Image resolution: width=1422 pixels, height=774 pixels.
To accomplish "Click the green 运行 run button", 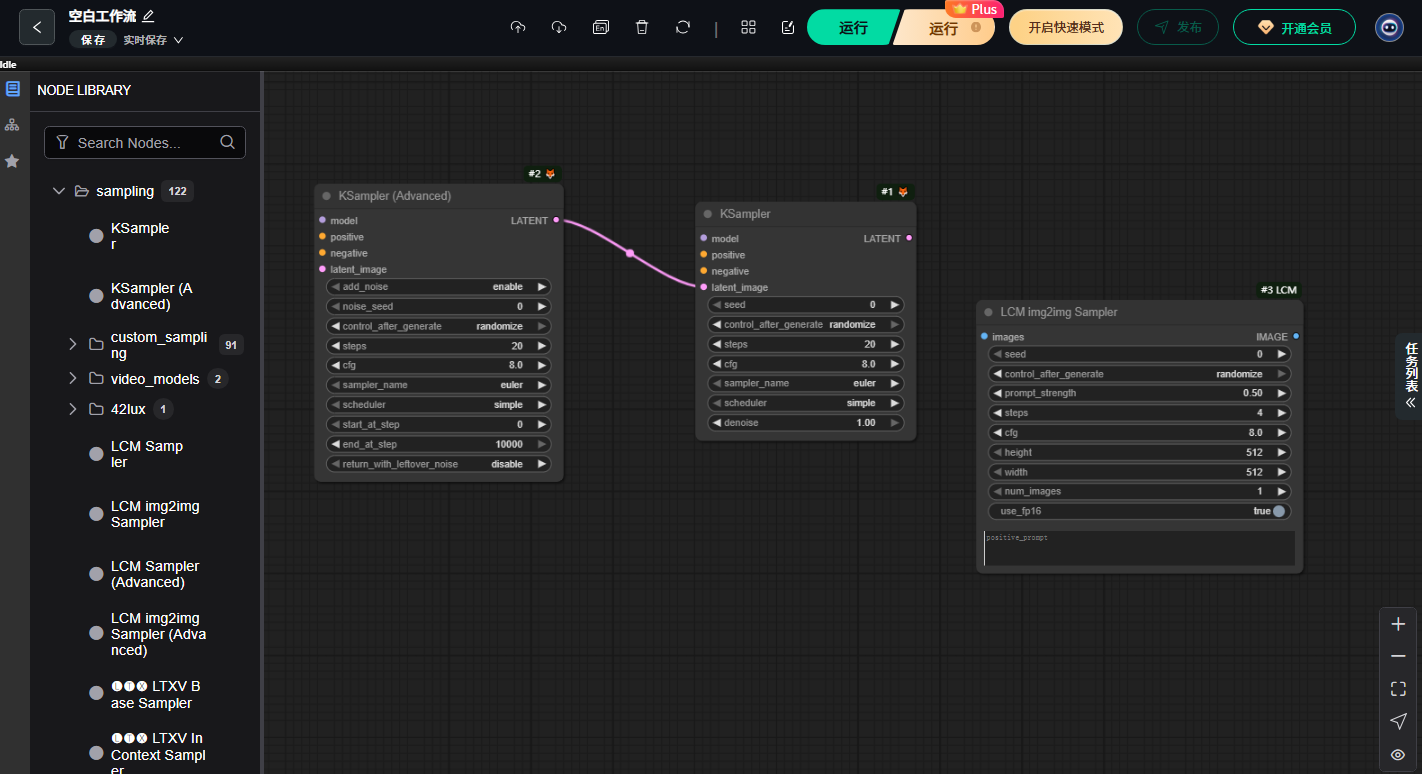I will click(x=851, y=27).
